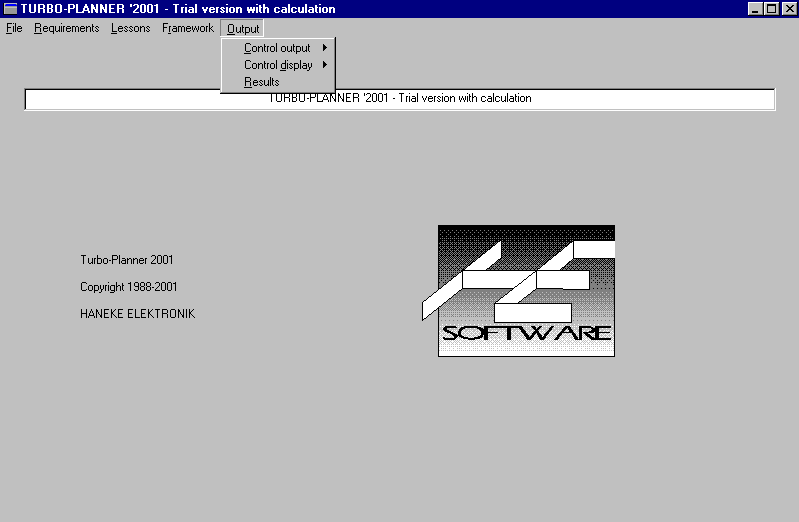Click the application system menu icon

tap(10, 9)
